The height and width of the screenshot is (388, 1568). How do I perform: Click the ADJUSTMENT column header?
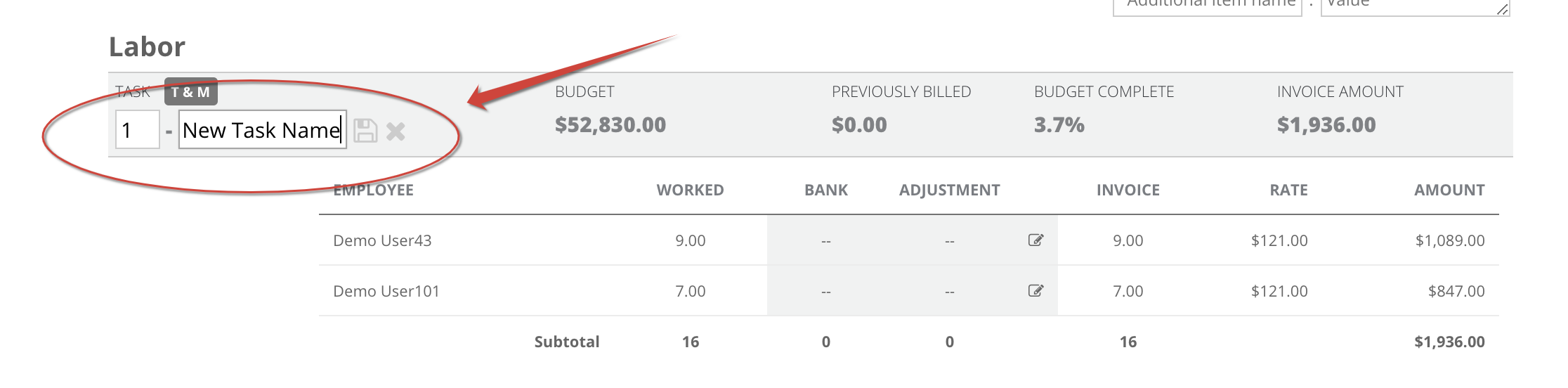(x=949, y=190)
